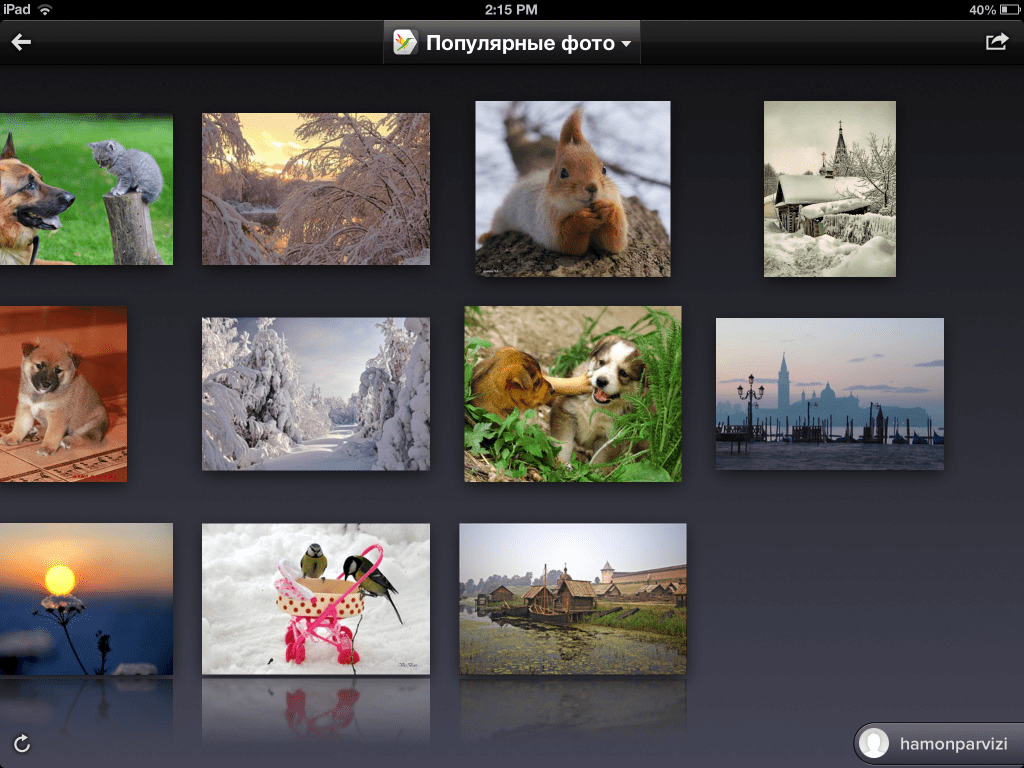Screen dimensions: 1024x768
Task: Open the dog and kitten photo
Action: tap(85, 189)
